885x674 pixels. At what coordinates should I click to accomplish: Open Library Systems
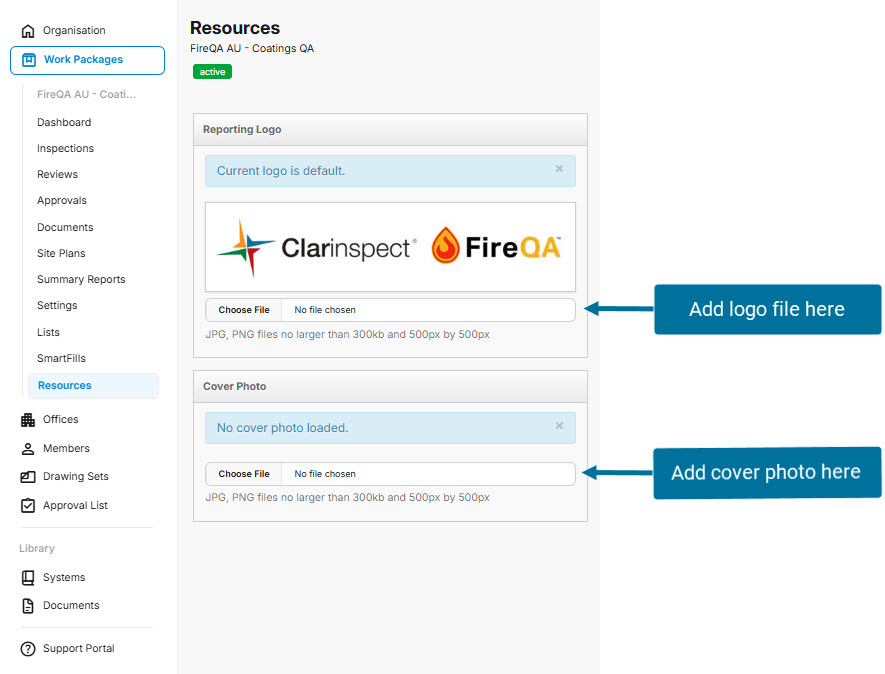[64, 577]
